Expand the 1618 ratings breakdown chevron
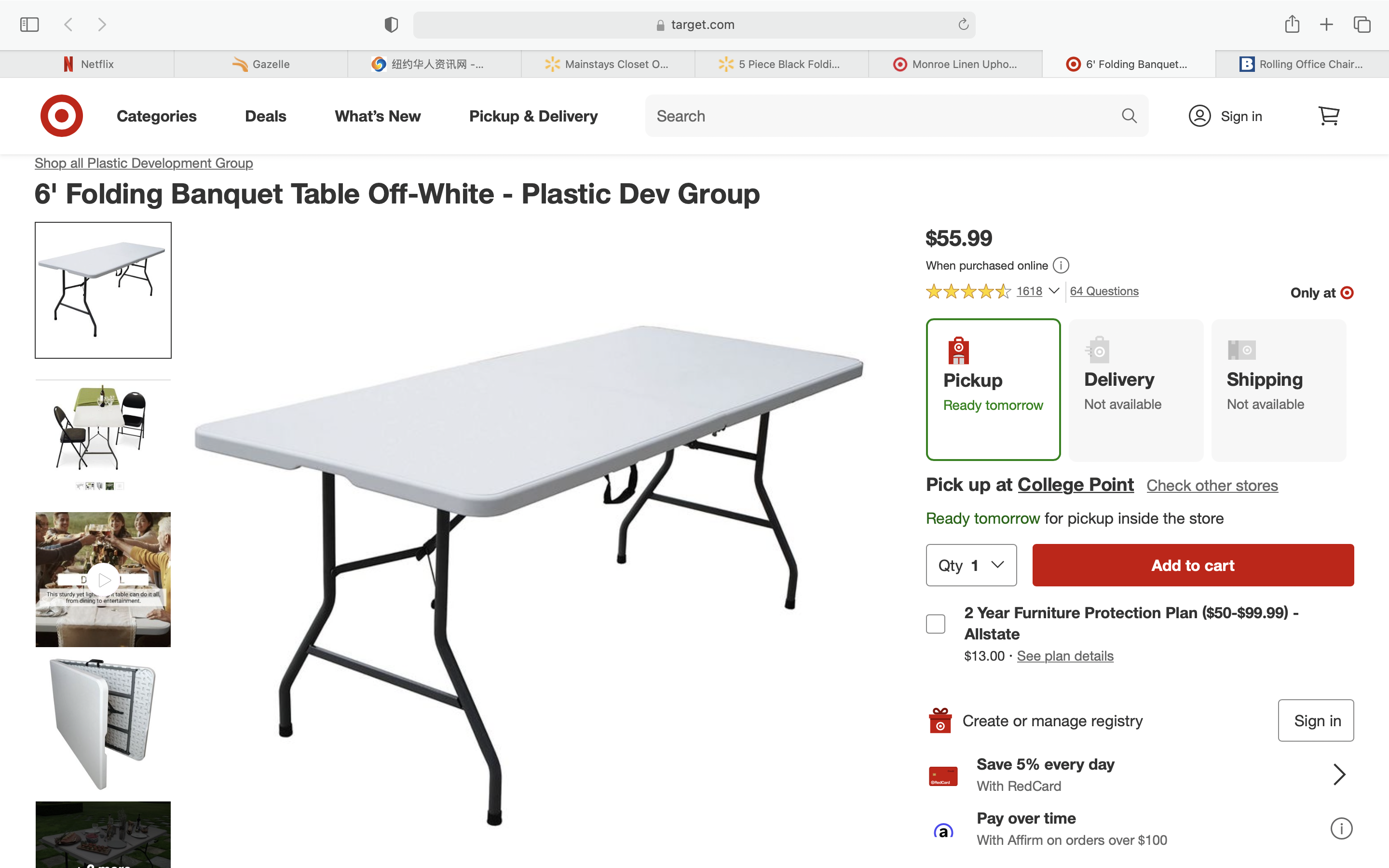 (1054, 291)
